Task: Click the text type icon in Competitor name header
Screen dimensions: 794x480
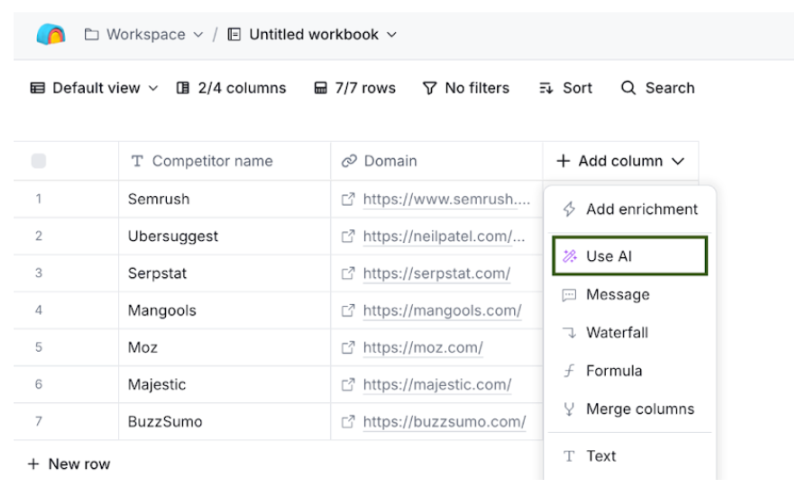Action: [137, 161]
